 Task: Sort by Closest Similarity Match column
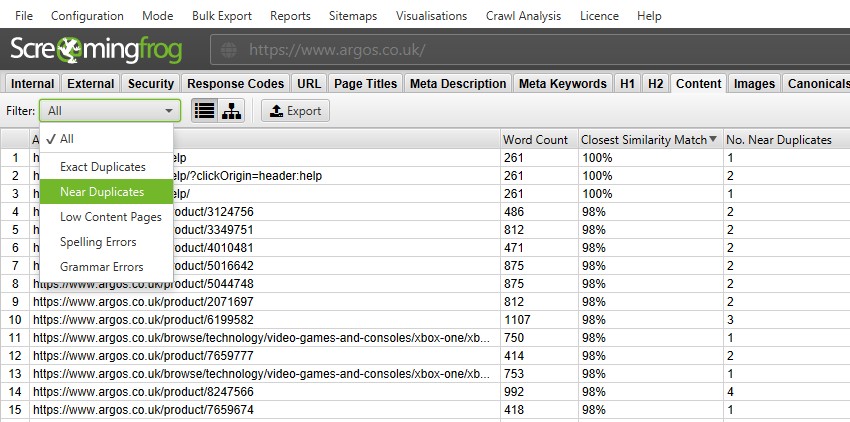[x=644, y=140]
